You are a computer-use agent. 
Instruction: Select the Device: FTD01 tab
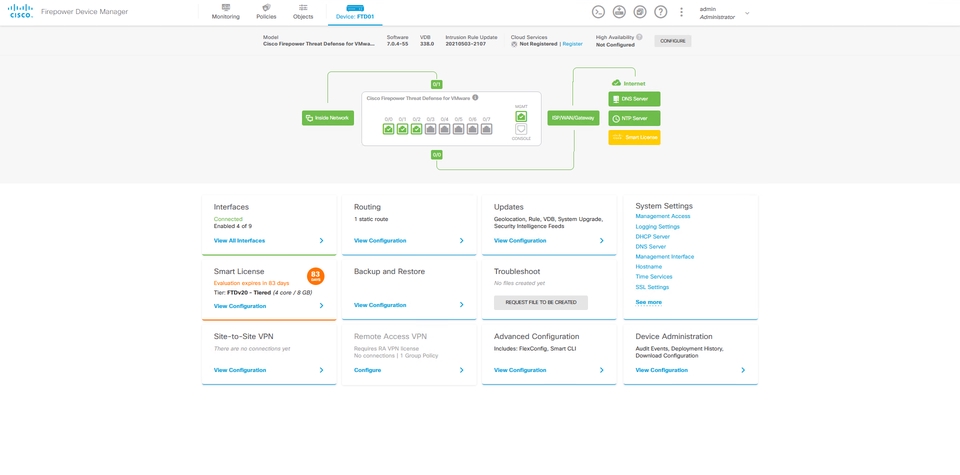click(x=355, y=12)
